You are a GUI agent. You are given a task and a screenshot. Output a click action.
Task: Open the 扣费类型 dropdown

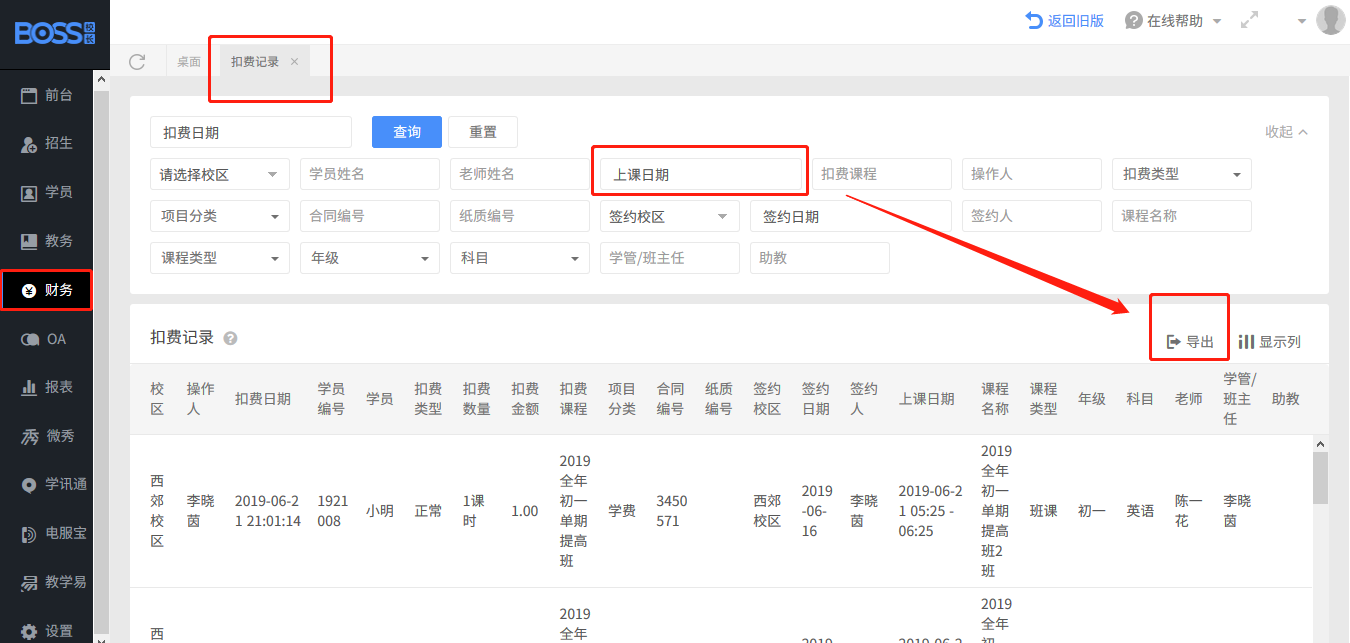point(1182,174)
